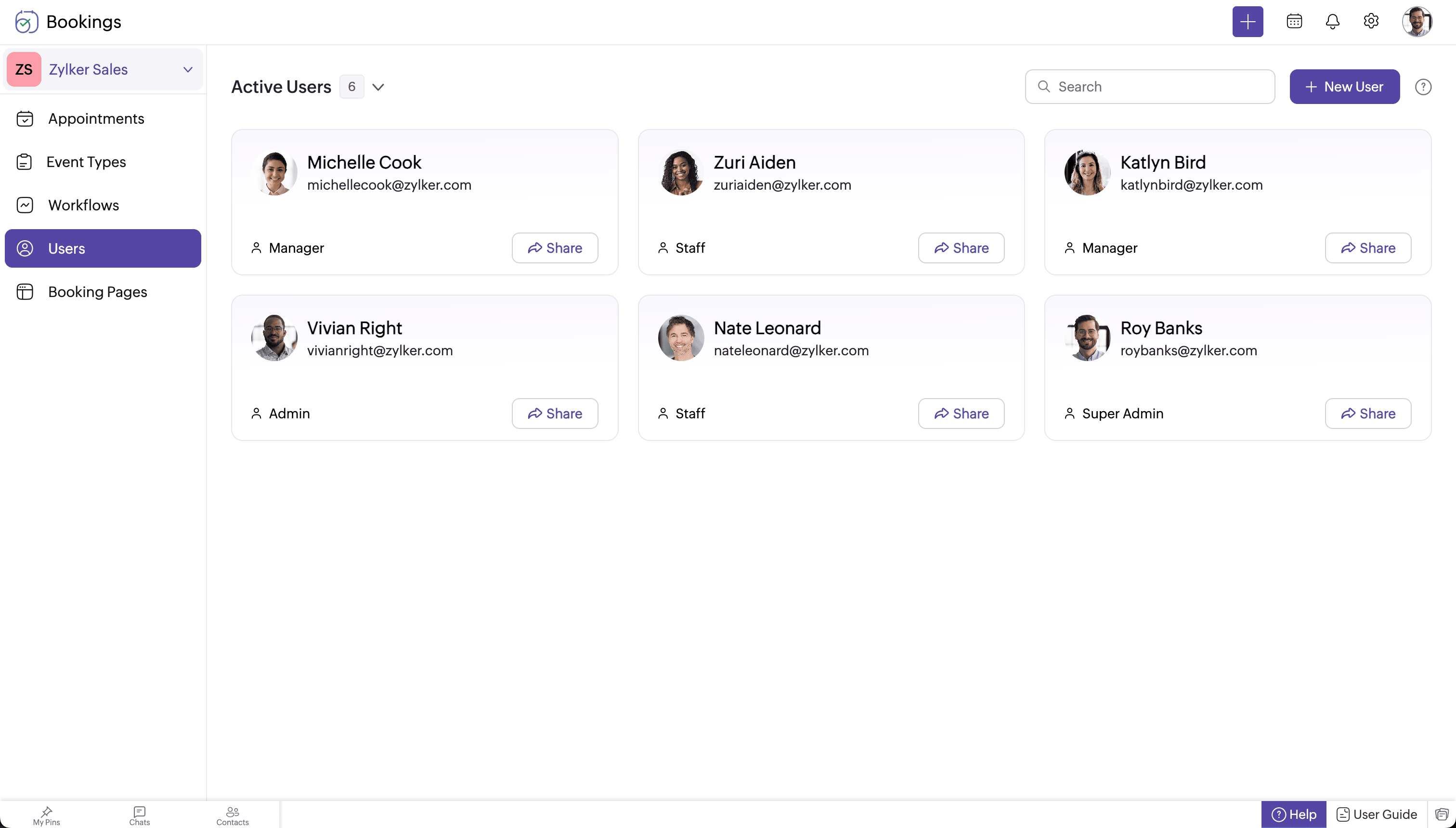This screenshot has width=1456, height=828.
Task: Expand the Active Users filter chevron
Action: 378,87
